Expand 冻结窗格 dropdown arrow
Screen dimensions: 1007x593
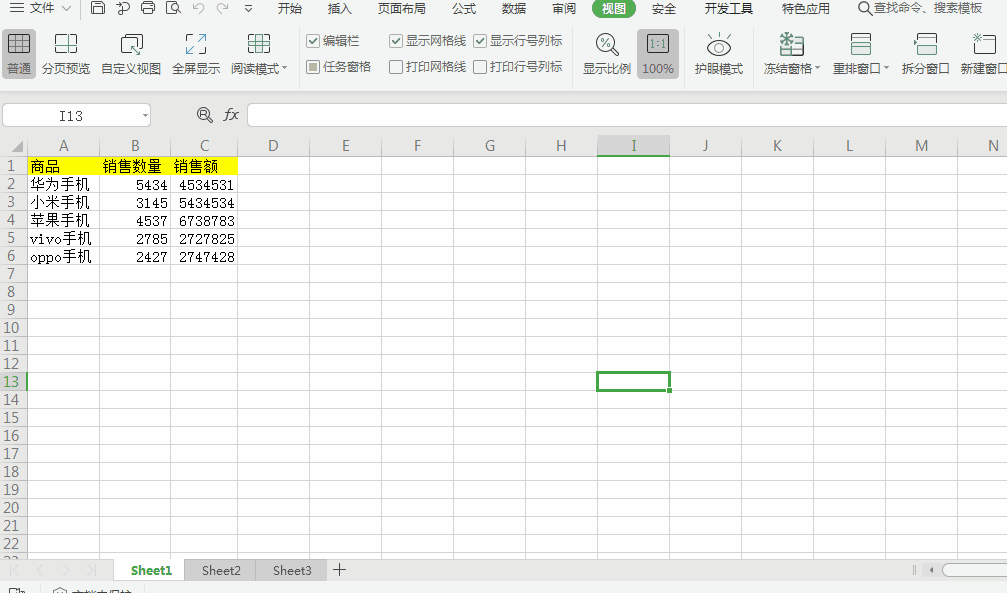pos(818,68)
